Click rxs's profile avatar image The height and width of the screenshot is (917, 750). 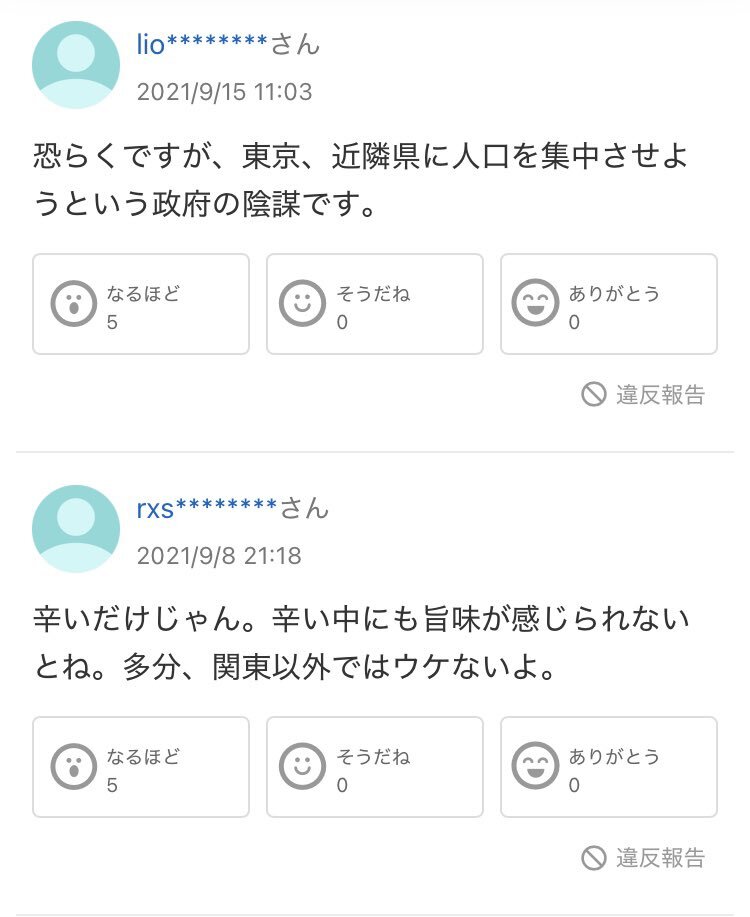pyautogui.click(x=76, y=529)
